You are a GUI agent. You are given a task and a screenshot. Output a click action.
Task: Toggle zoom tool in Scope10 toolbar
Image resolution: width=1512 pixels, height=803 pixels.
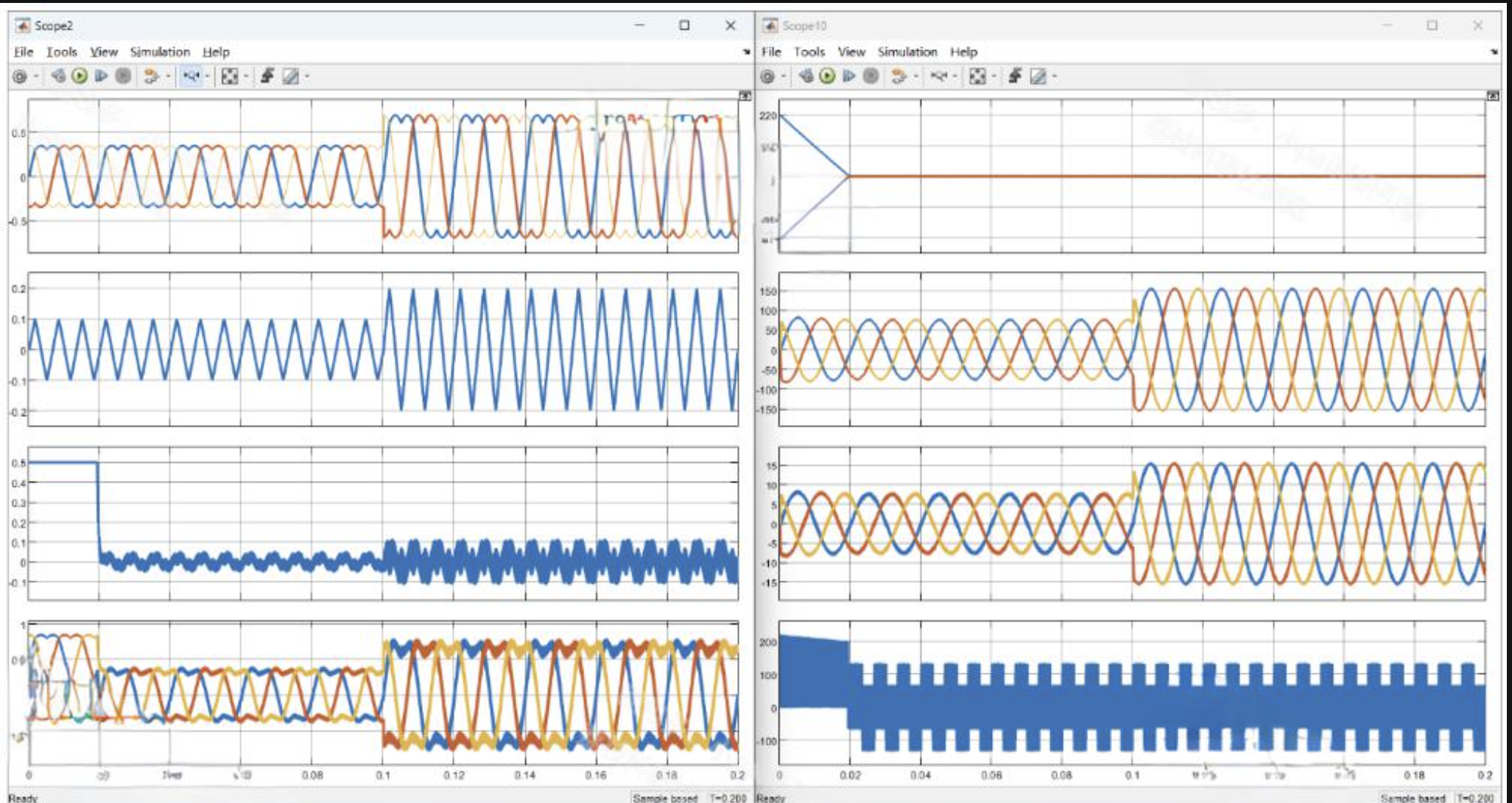939,76
